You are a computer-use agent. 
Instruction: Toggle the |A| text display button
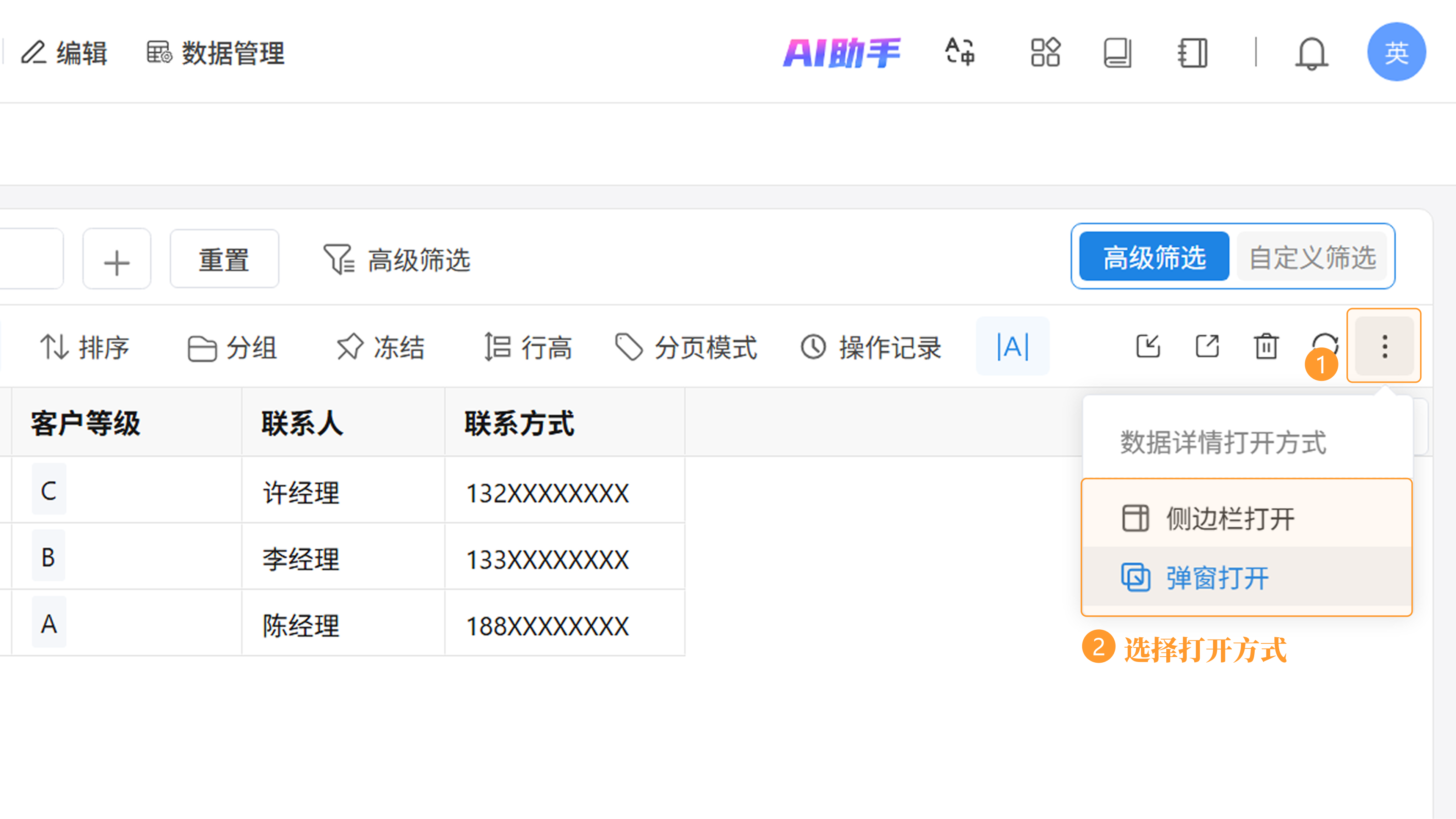1012,346
